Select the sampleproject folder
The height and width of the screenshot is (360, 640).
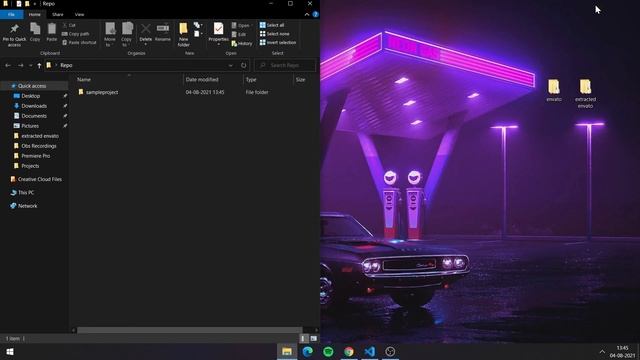click(102, 92)
